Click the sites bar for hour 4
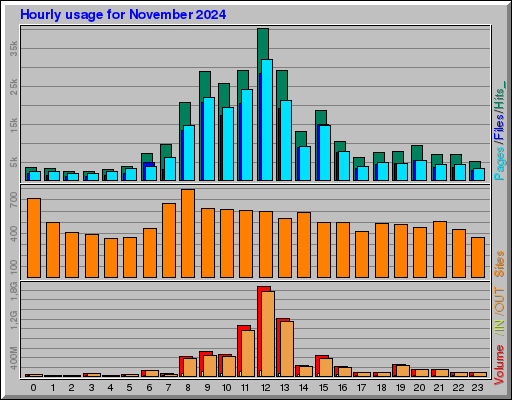This screenshot has width=512, height=400. pyautogui.click(x=111, y=258)
